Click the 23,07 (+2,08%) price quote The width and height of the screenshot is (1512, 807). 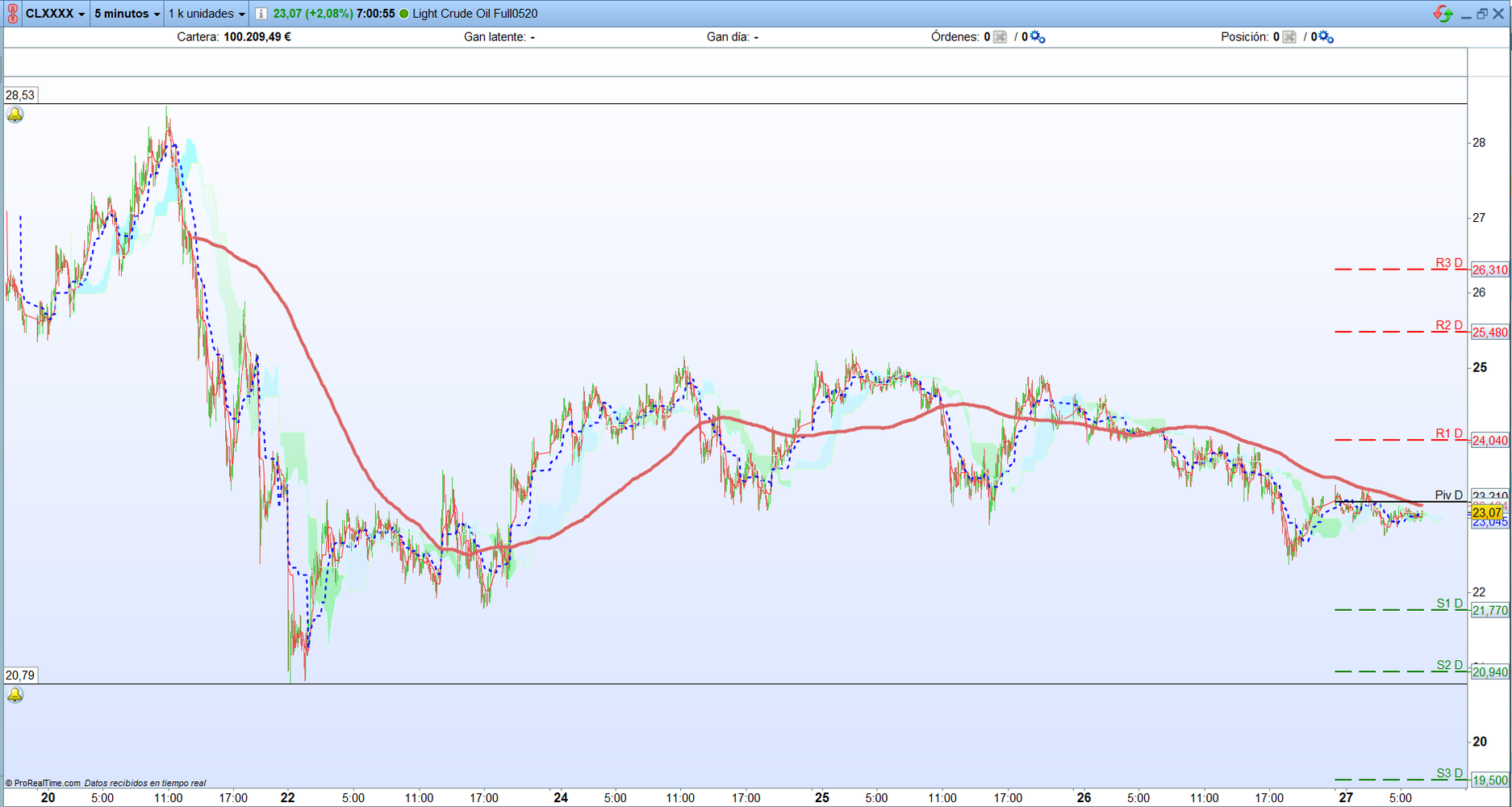tap(313, 14)
